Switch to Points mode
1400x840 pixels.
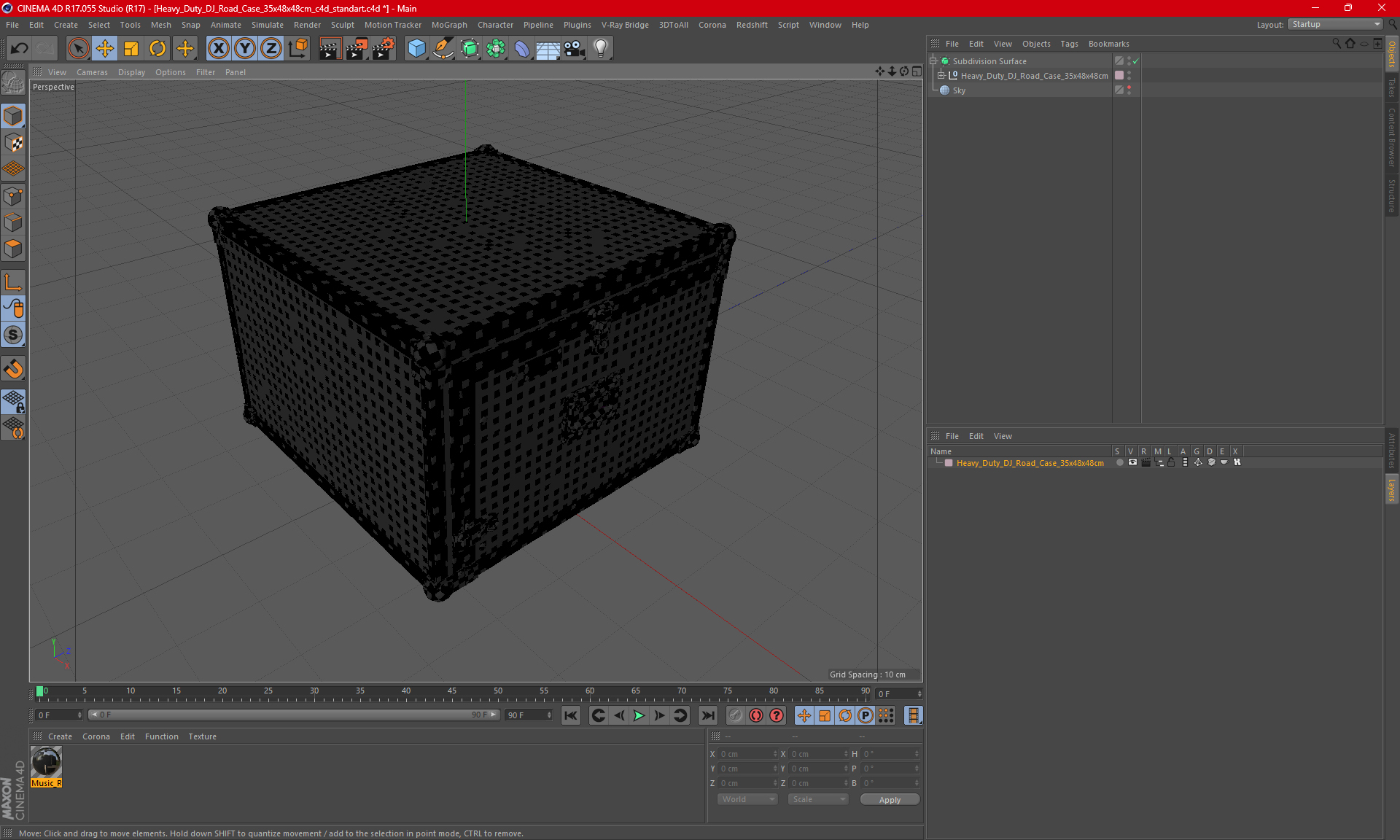click(13, 195)
